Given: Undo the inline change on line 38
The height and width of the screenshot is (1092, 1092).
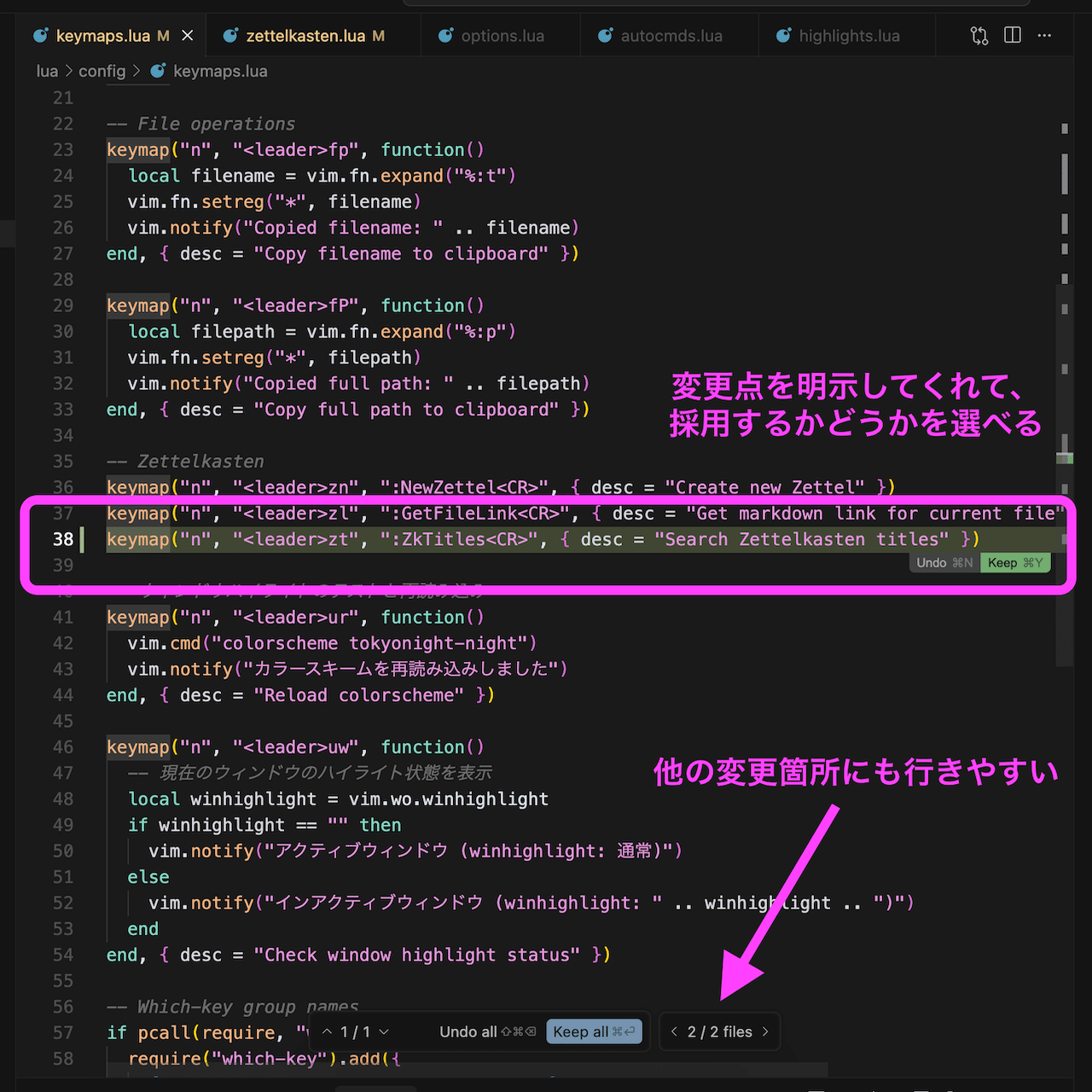Looking at the screenshot, I should (944, 563).
